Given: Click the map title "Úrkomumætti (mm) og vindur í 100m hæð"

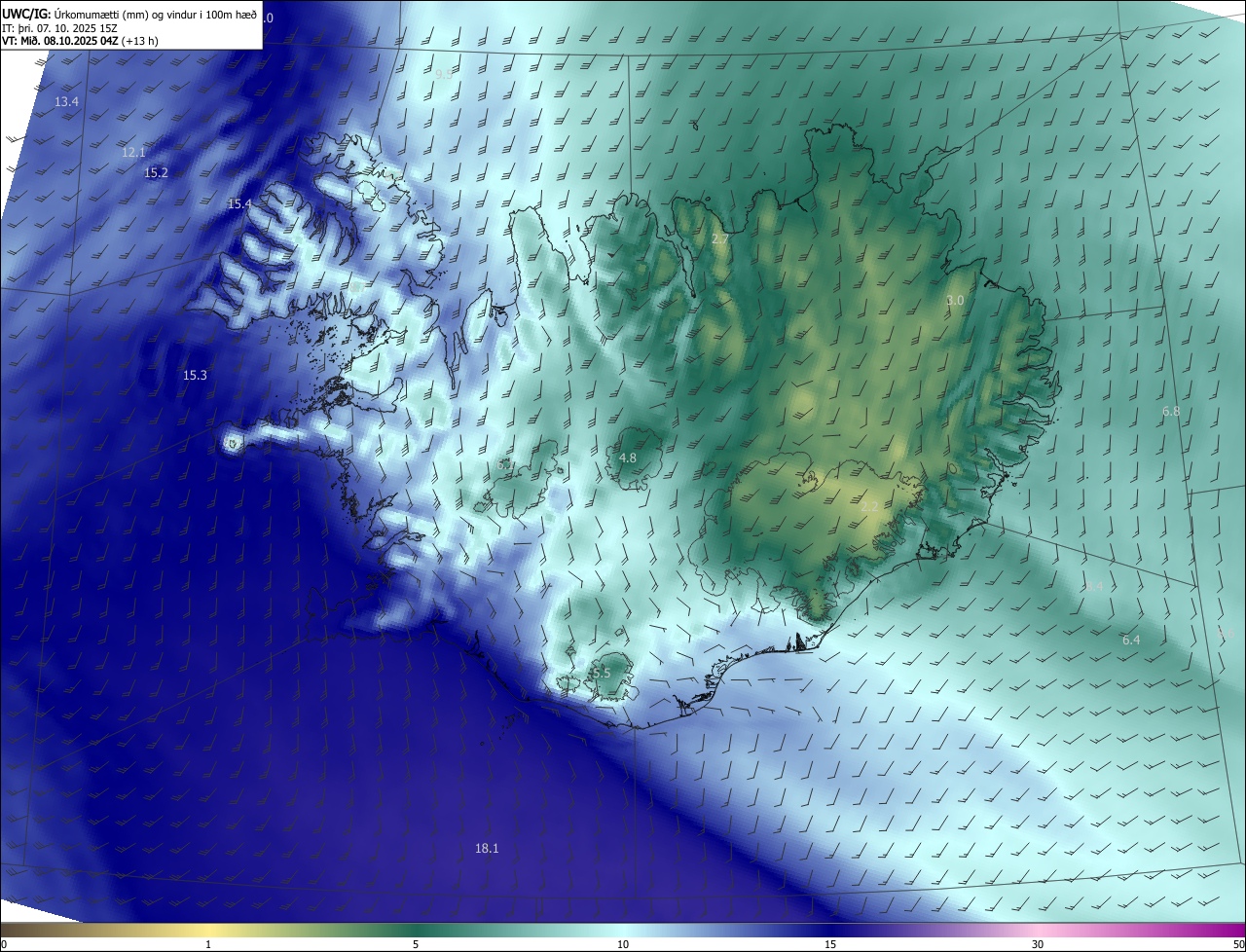Looking at the screenshot, I should (156, 15).
